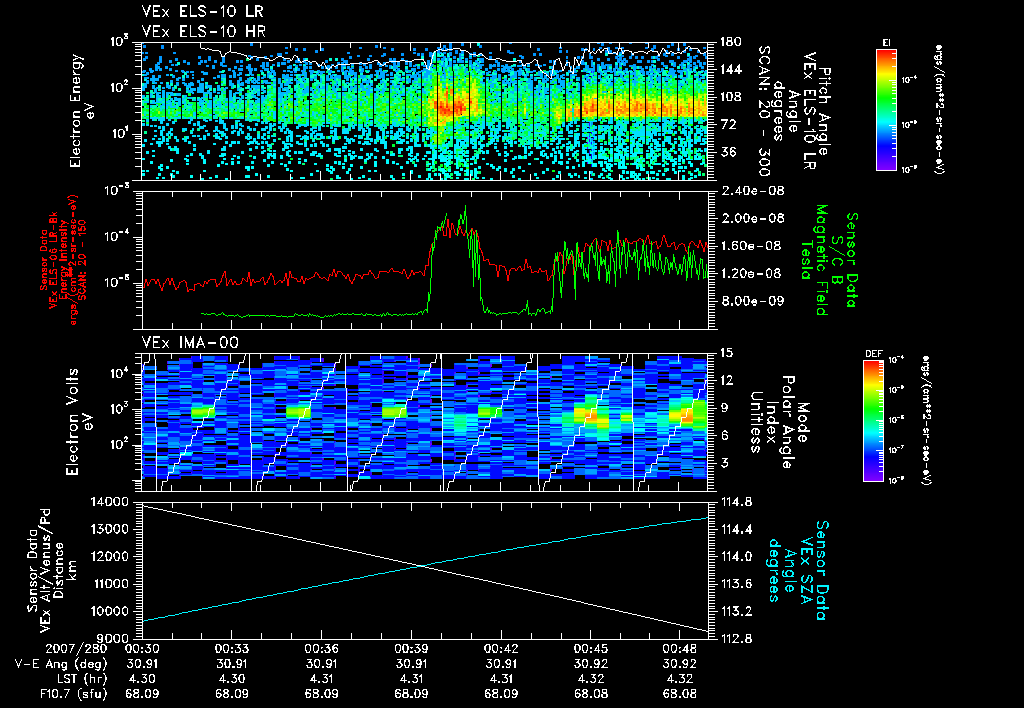Image resolution: width=1024 pixels, height=708 pixels.
Task: Click the 36 pitch angle tick
Action: click(727, 152)
